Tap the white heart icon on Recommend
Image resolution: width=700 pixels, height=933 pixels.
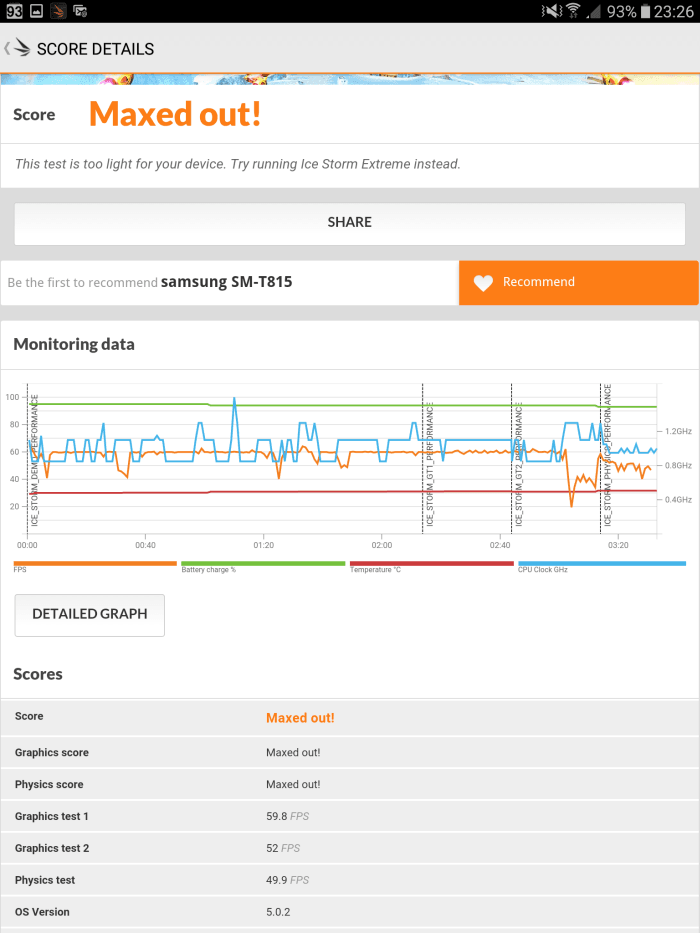click(483, 283)
